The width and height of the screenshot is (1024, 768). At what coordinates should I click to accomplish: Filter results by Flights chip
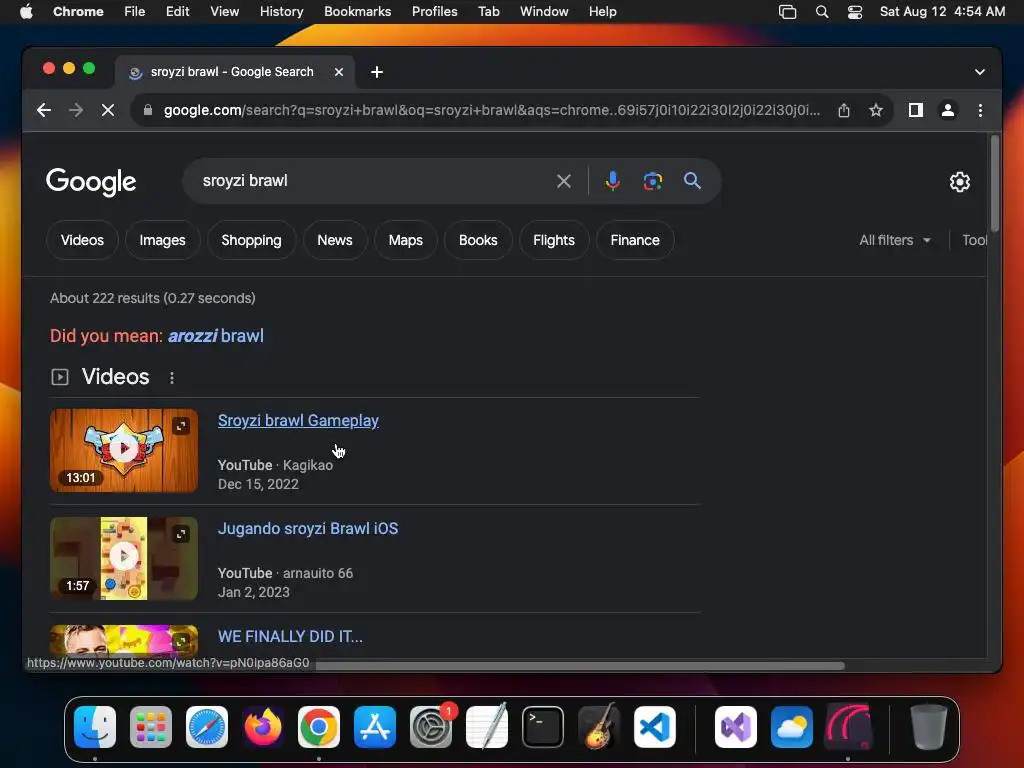click(554, 240)
